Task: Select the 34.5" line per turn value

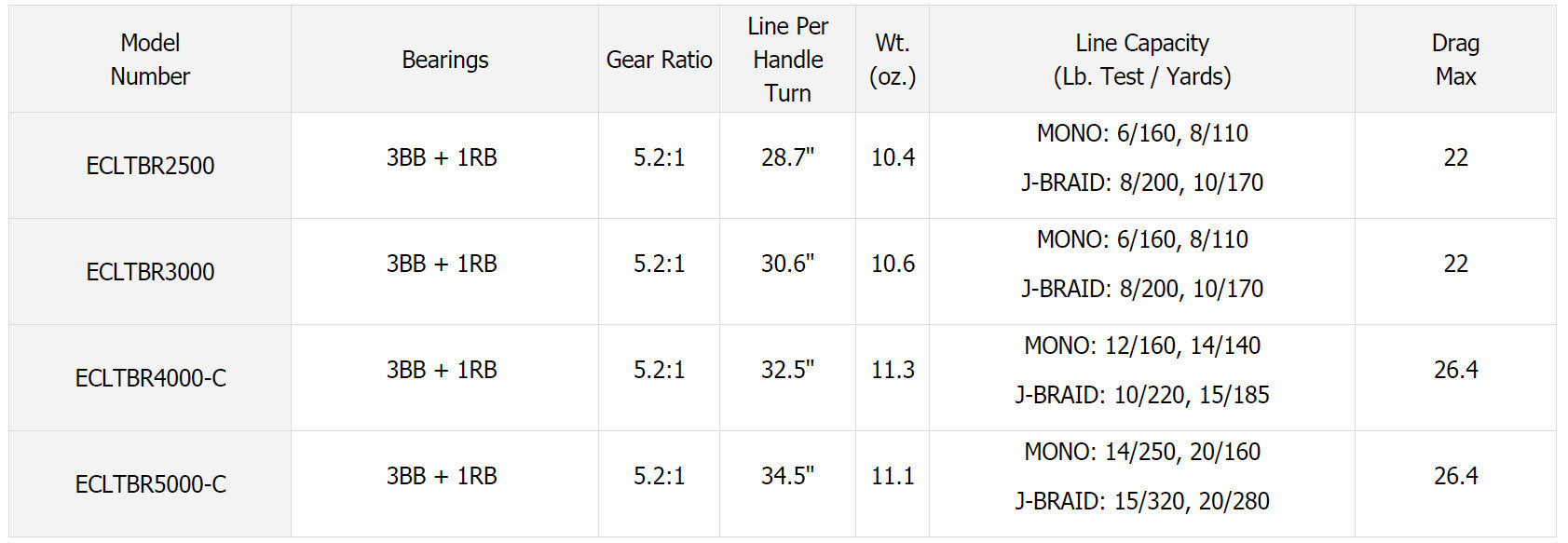Action: coord(787,476)
